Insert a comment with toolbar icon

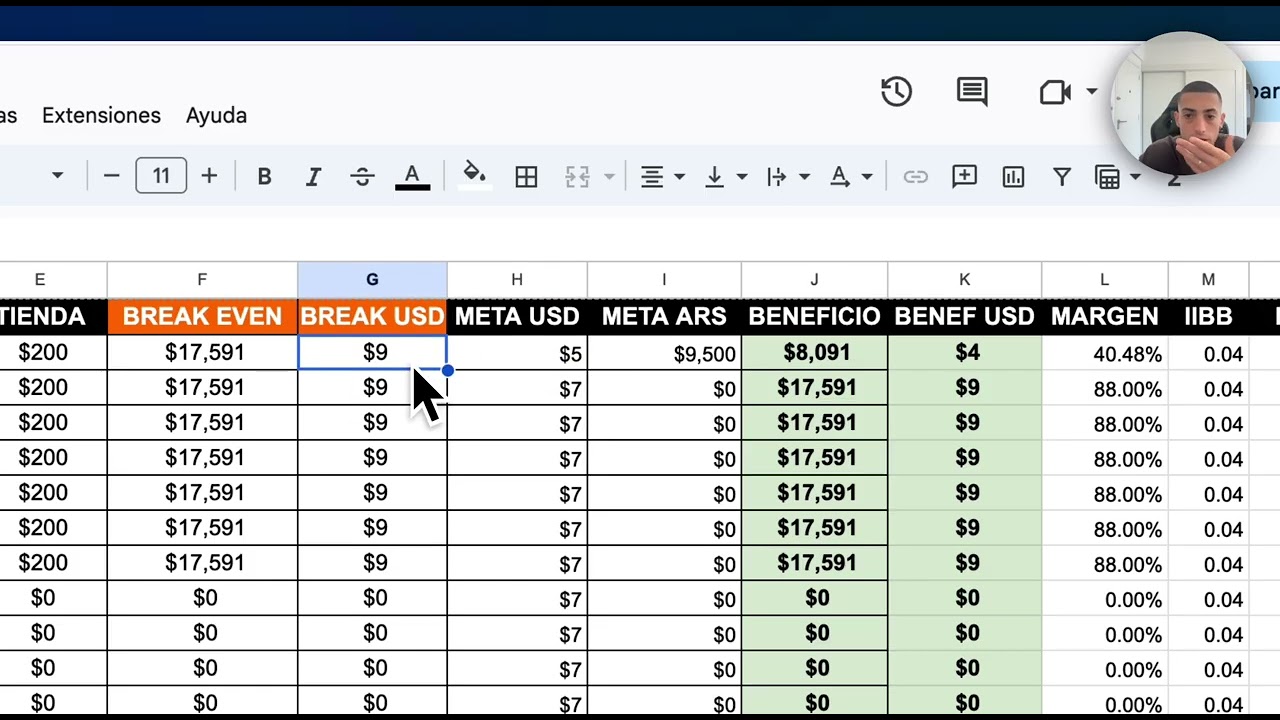964,177
